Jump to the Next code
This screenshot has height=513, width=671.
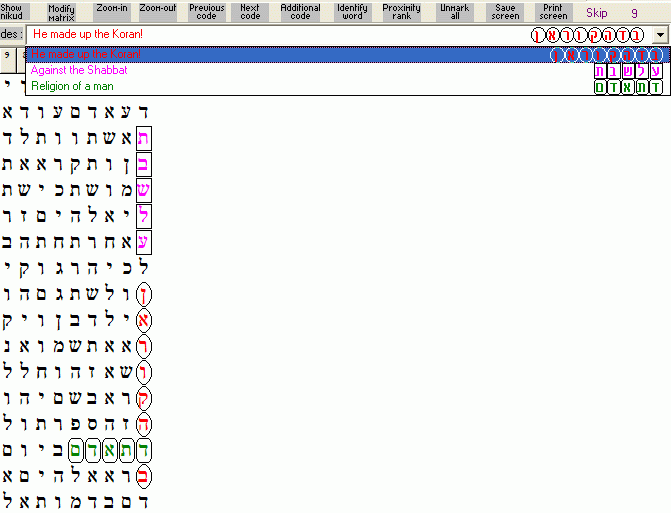tap(250, 12)
